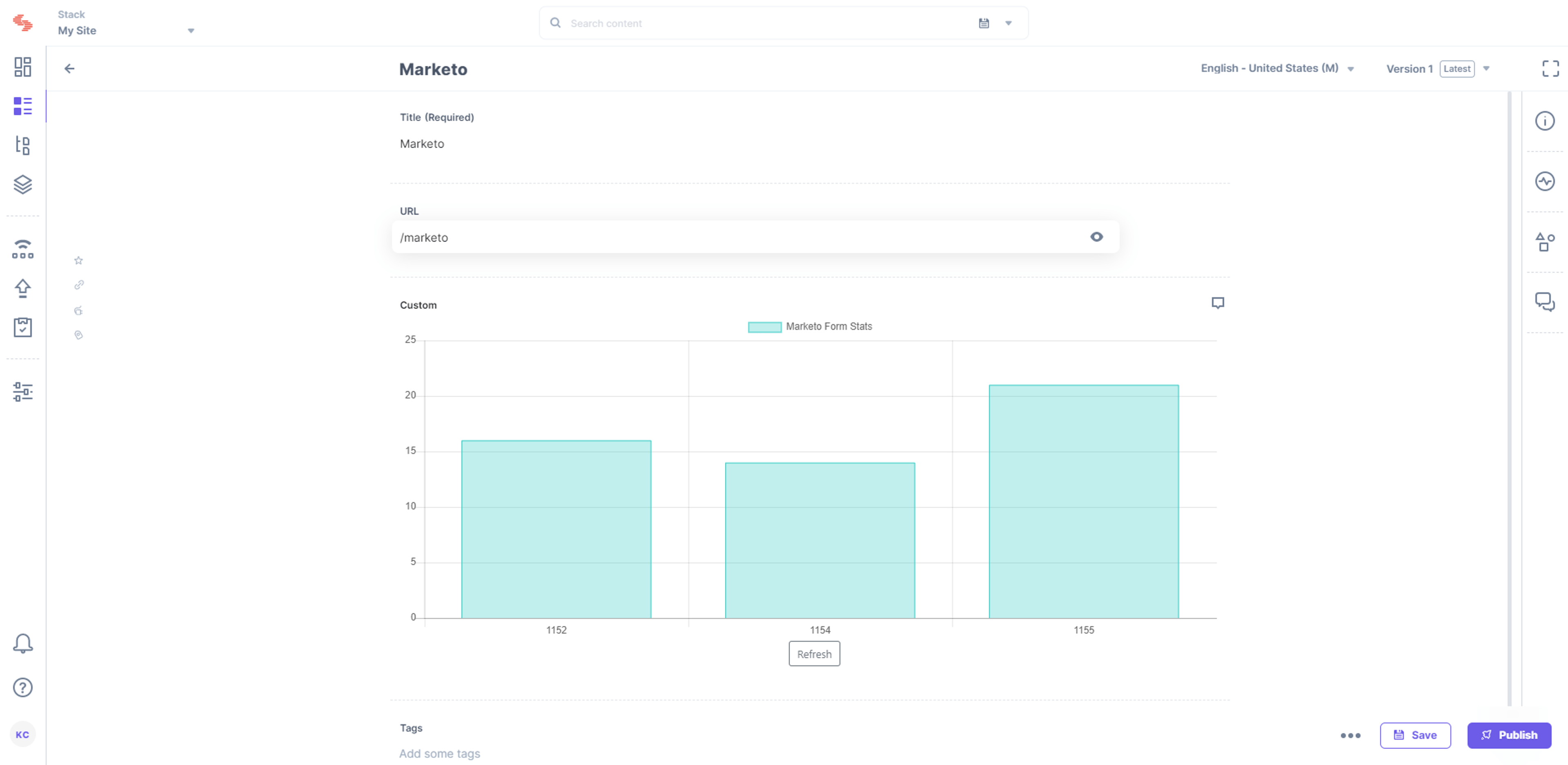
Task: Click the tag icon in the left gutter
Action: pos(78,335)
